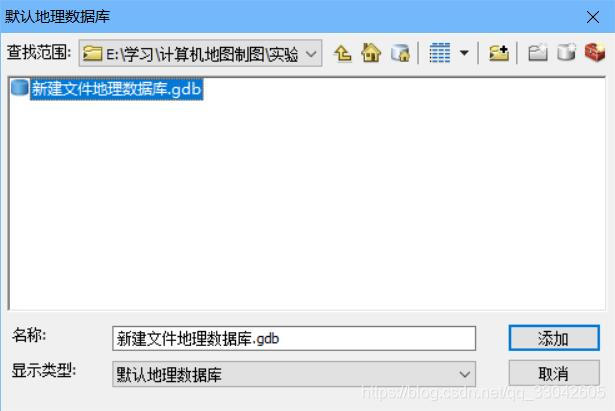The height and width of the screenshot is (411, 615).
Task: Click the geodatabase icon beside the list entry
Action: click(20, 87)
